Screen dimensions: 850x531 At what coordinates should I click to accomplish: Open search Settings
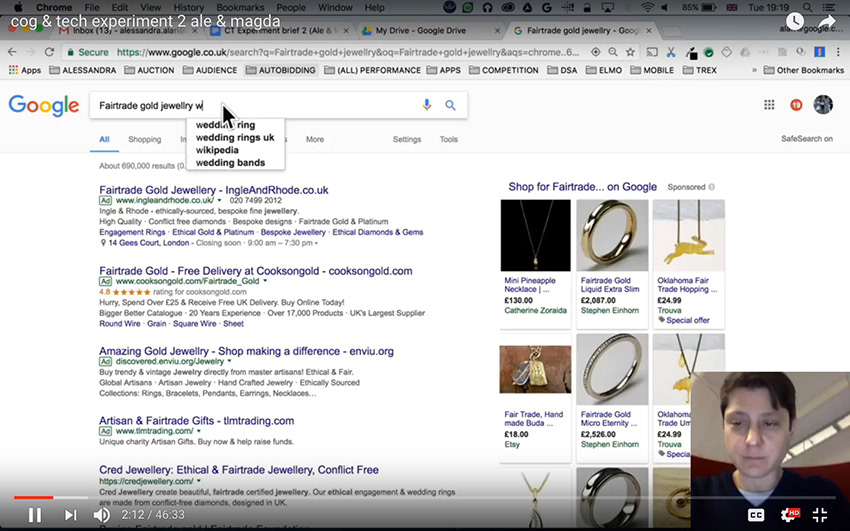pos(407,139)
